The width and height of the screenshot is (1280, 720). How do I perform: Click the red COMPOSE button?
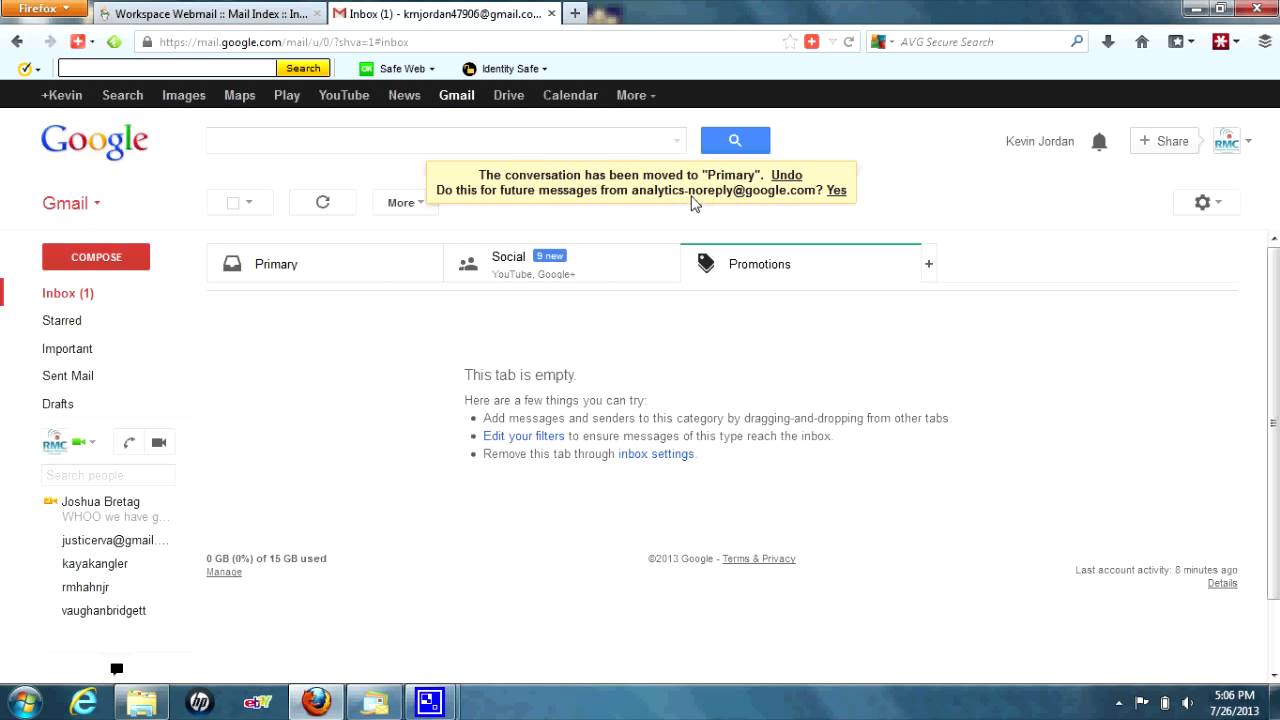96,257
